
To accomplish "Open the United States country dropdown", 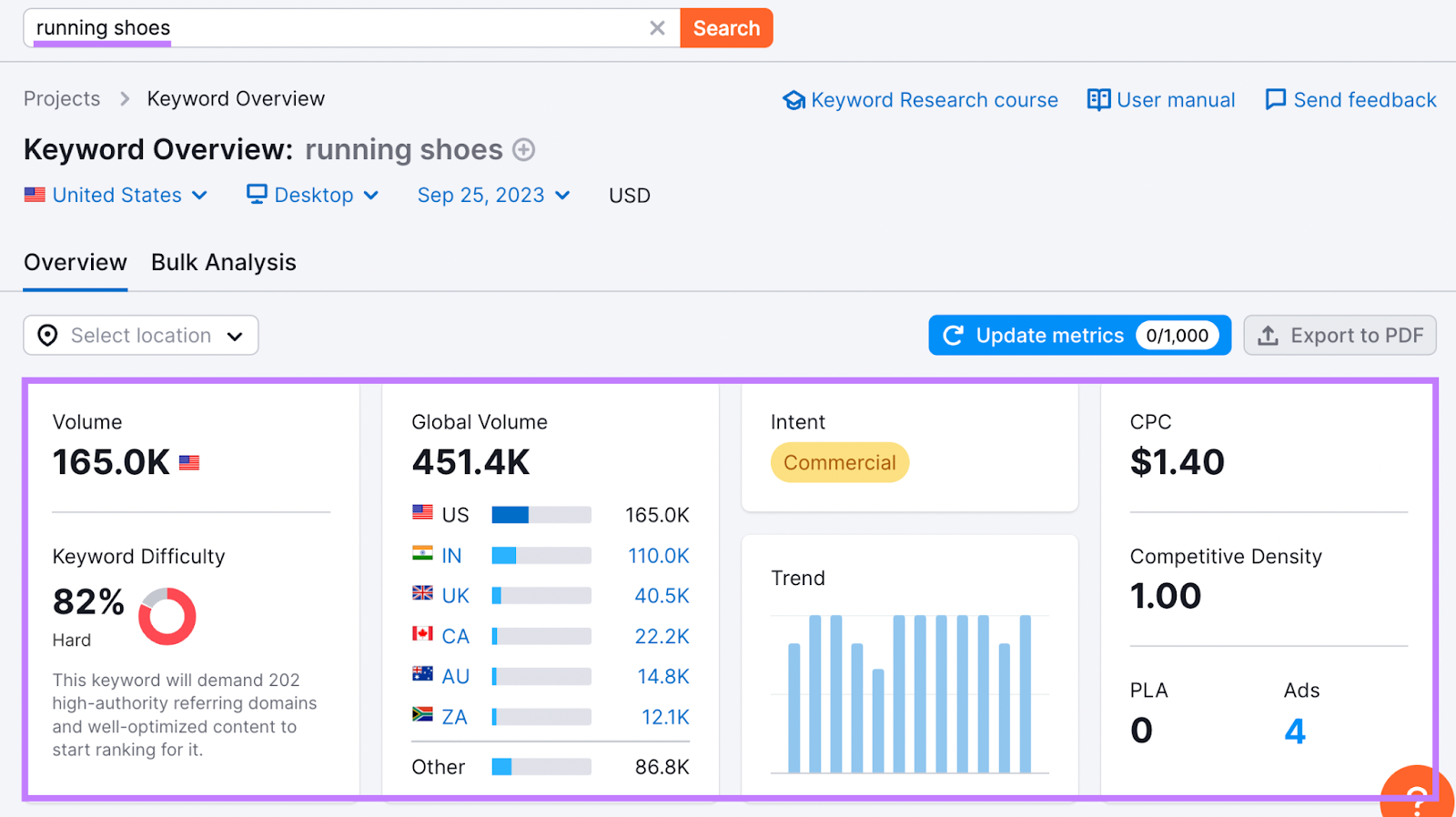I will (116, 196).
